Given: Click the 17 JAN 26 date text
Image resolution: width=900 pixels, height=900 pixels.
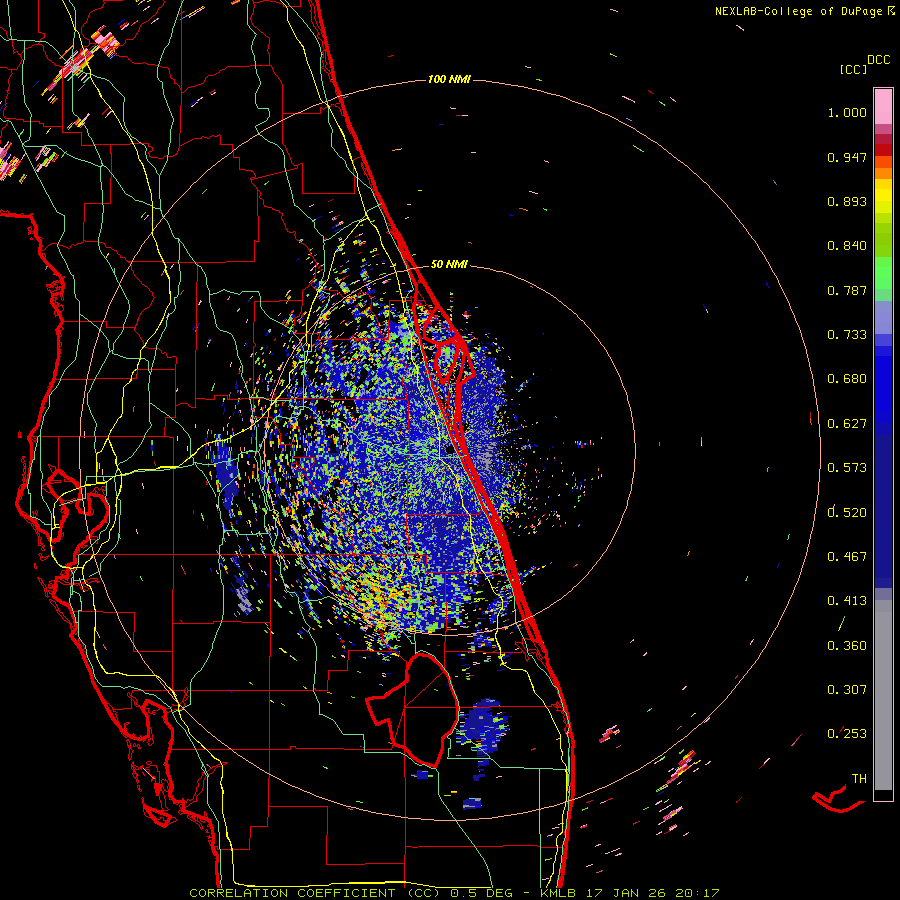Looking at the screenshot, I should coord(627,893).
